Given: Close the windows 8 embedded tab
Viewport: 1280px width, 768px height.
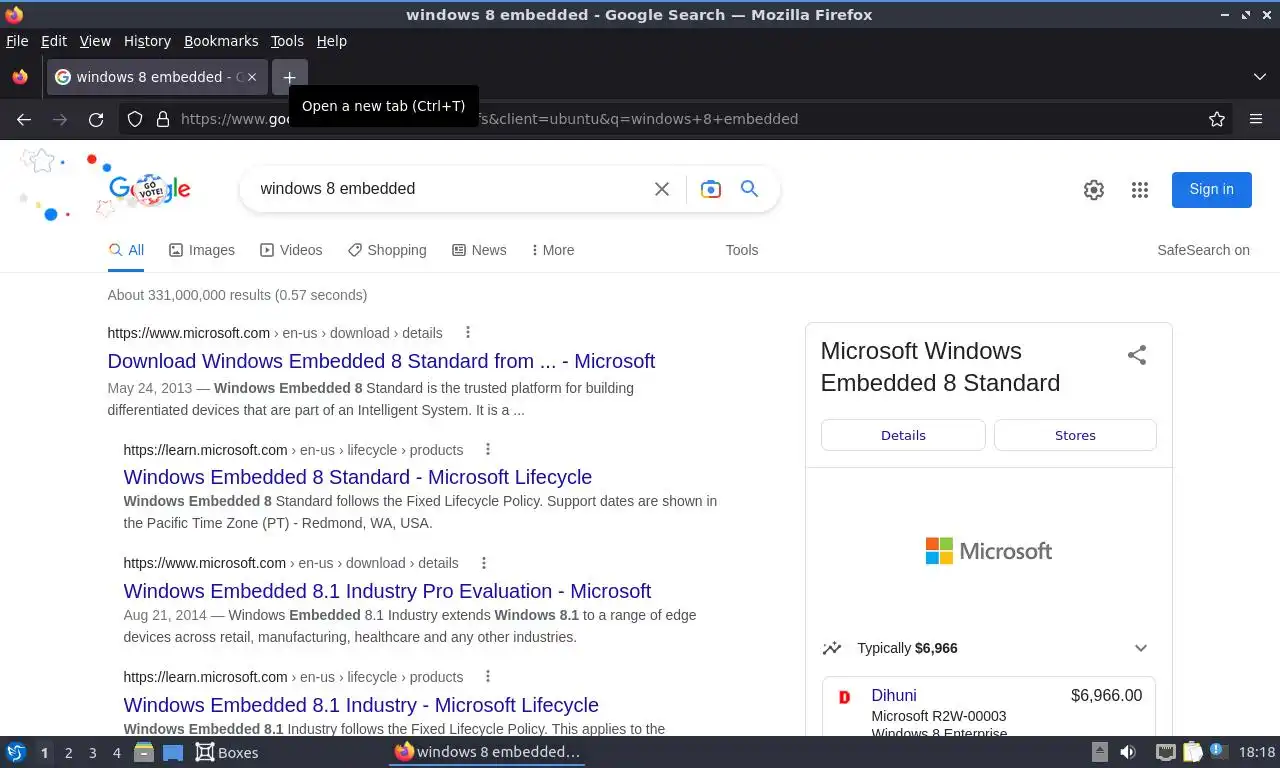Looking at the screenshot, I should 251,77.
